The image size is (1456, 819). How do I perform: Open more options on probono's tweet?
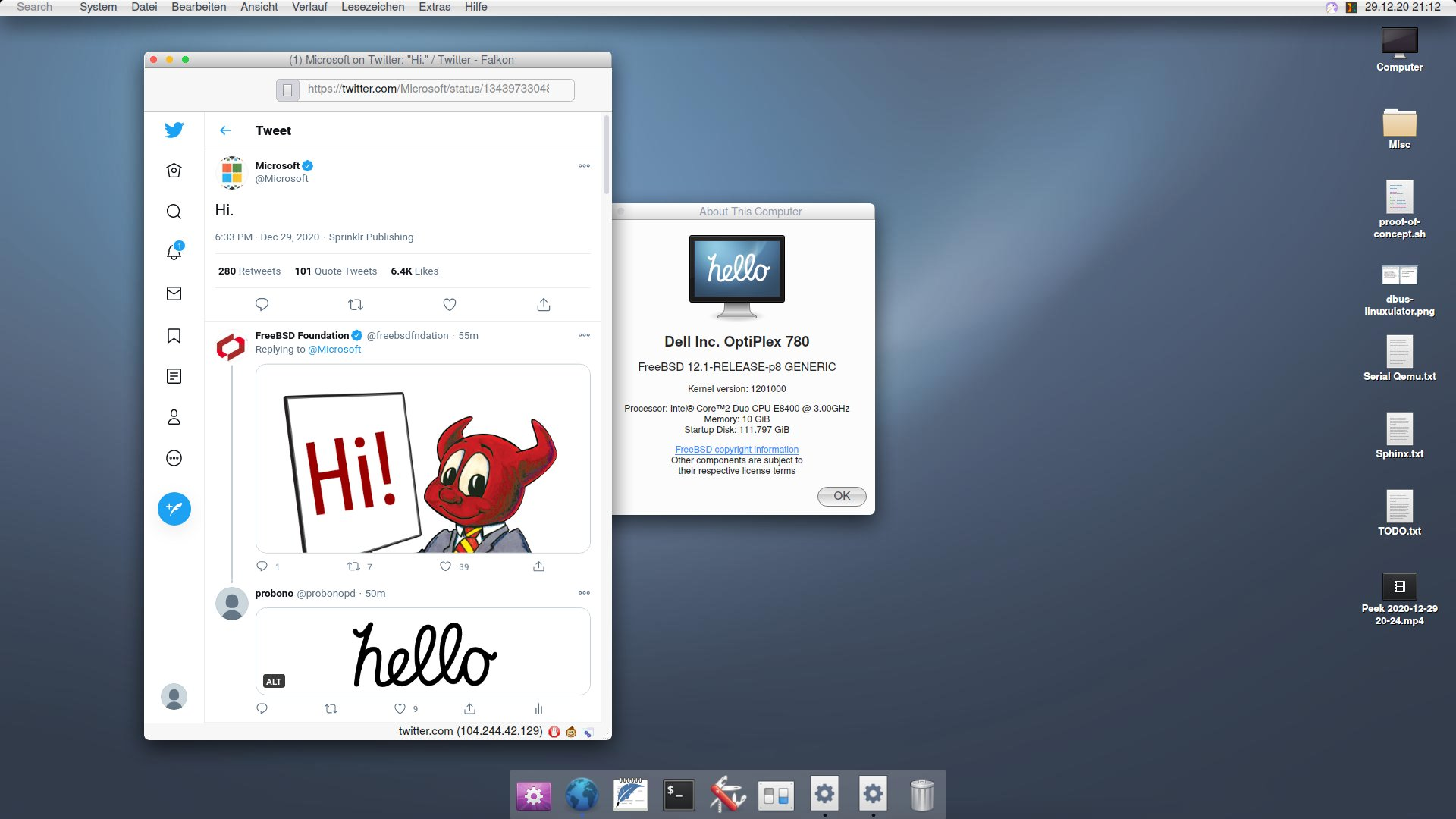tap(584, 593)
